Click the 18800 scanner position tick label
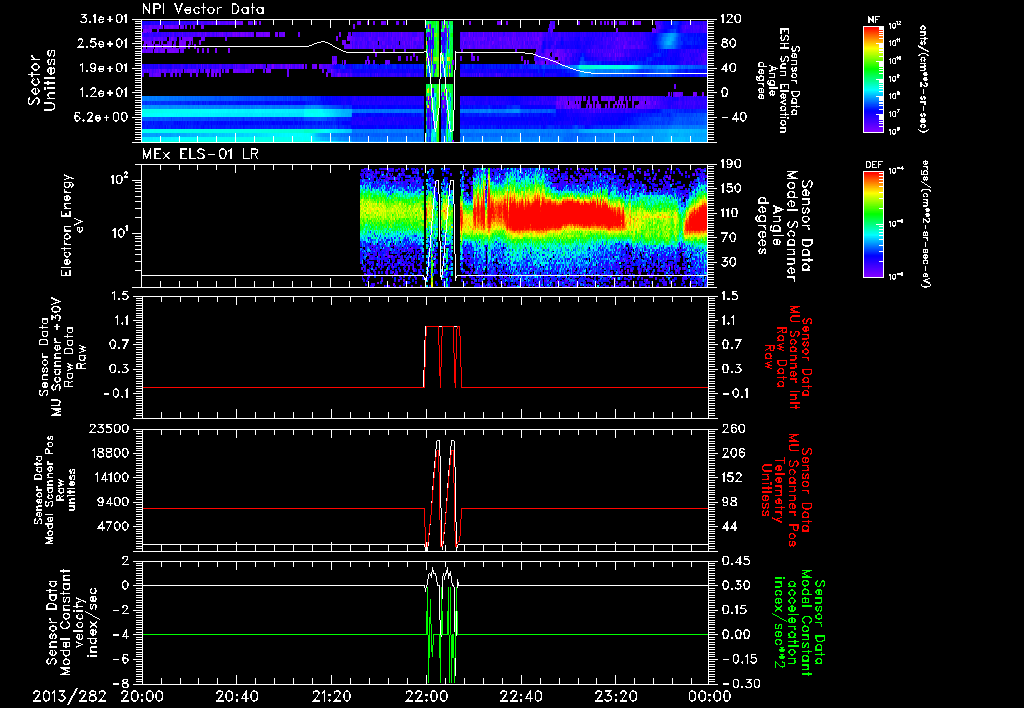 [x=109, y=453]
